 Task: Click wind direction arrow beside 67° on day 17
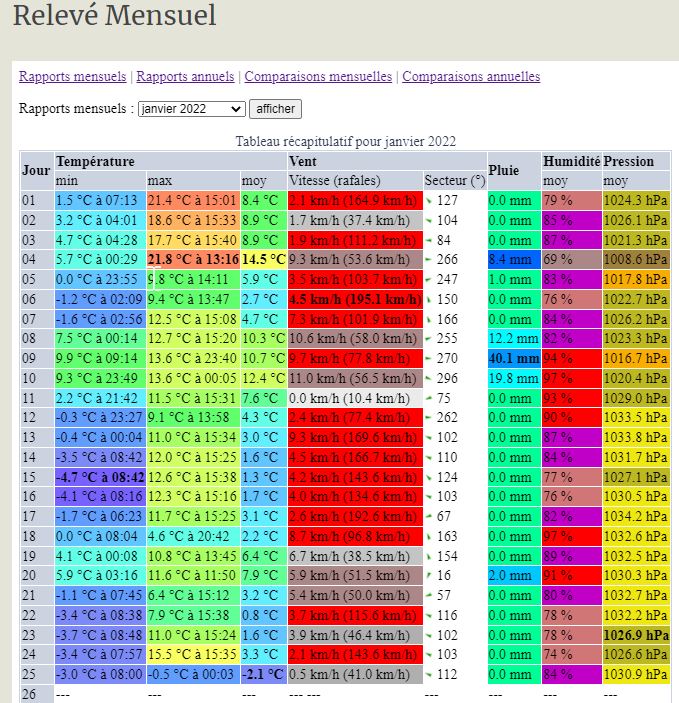[429, 515]
